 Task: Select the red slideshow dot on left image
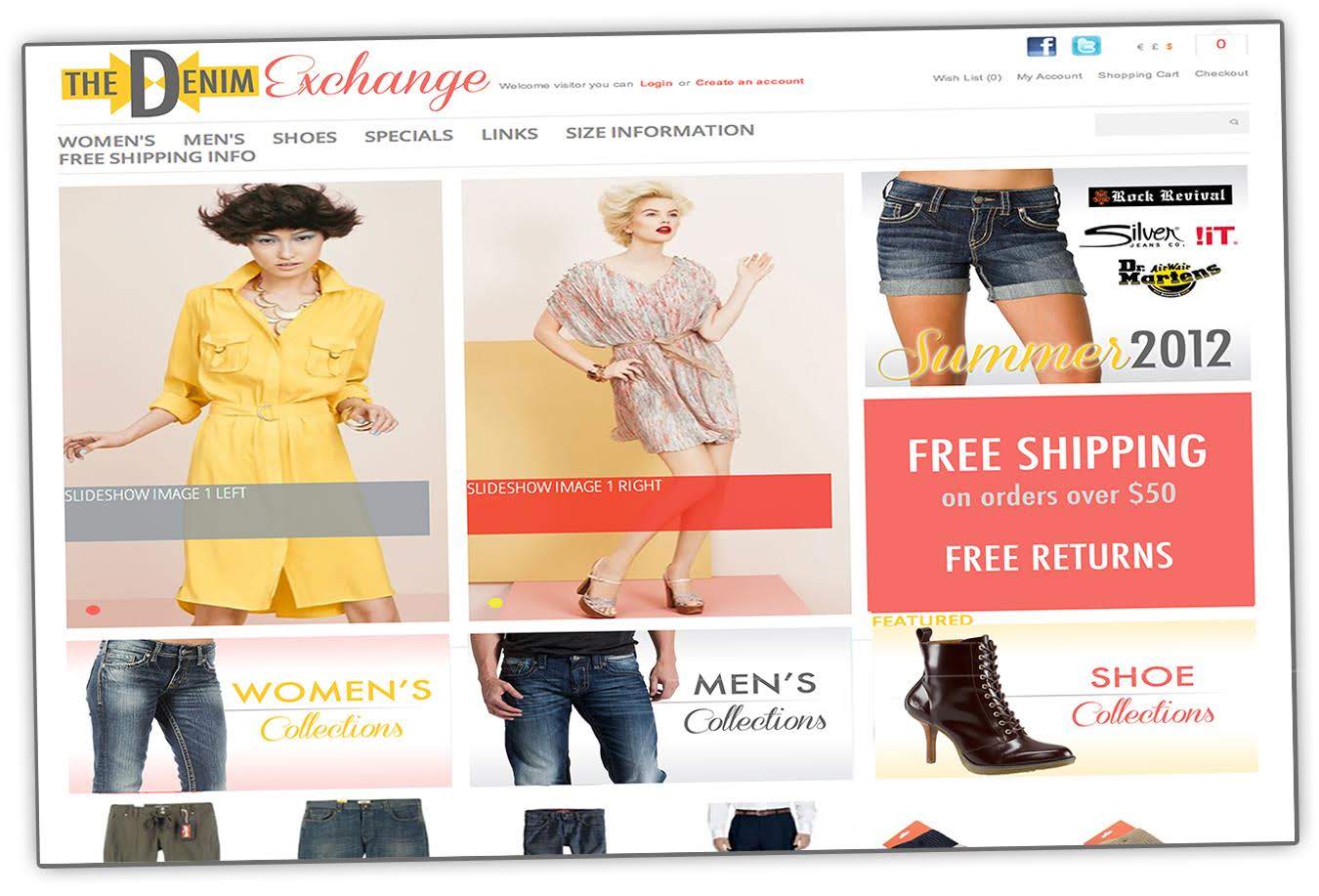[93, 611]
